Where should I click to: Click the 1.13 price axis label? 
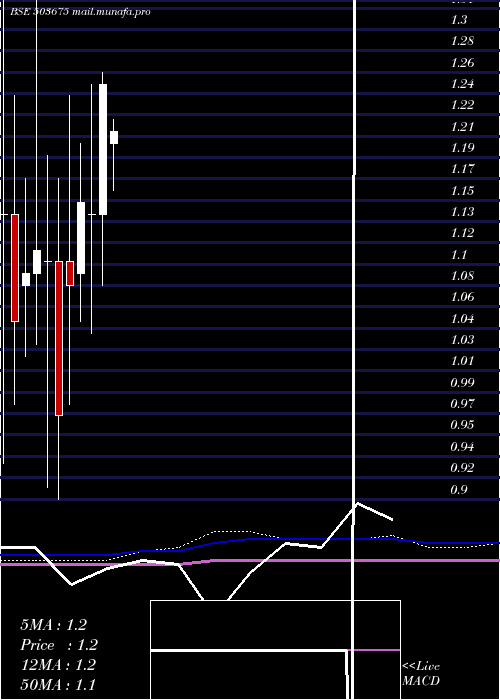(462, 212)
